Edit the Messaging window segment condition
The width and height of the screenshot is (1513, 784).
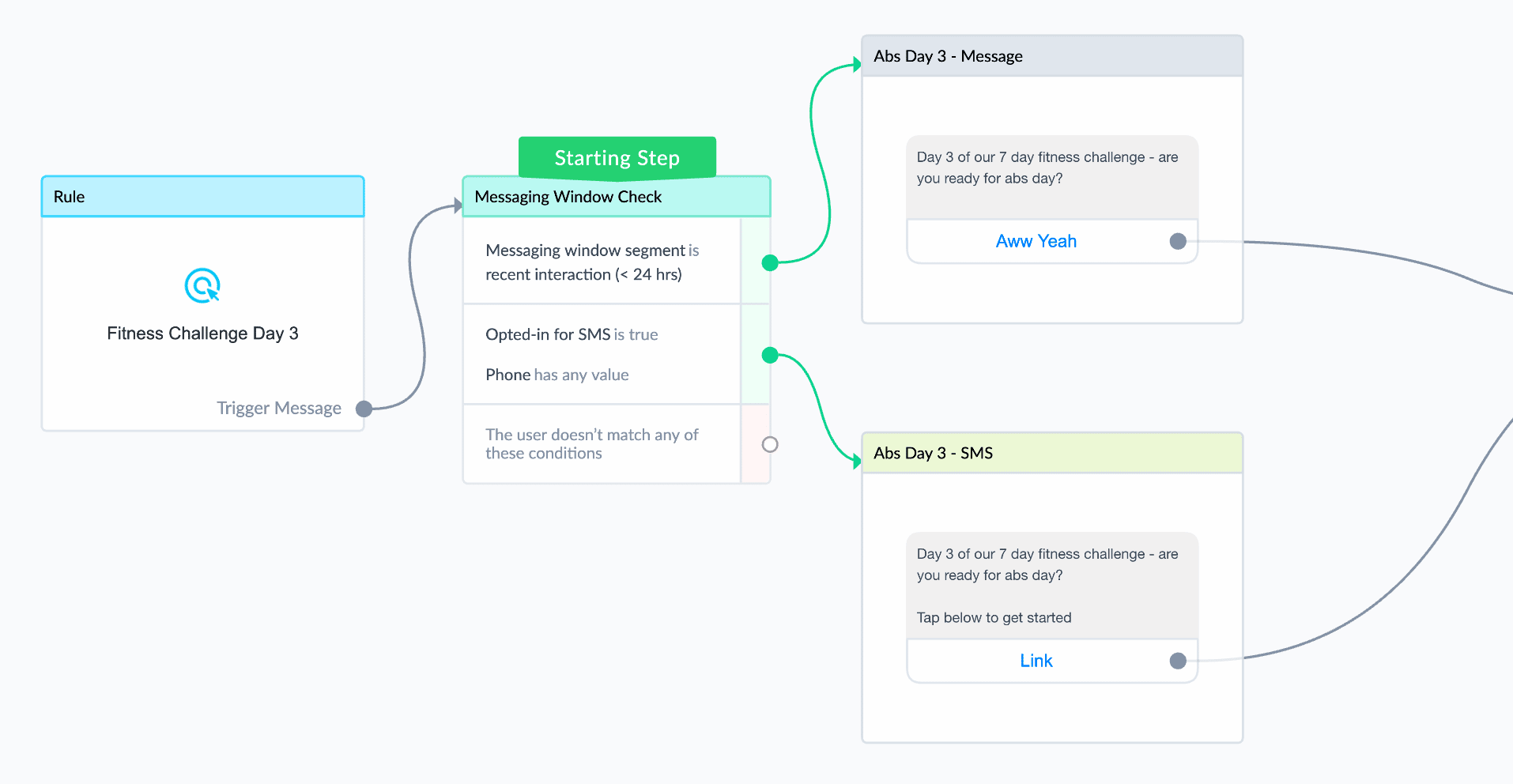point(602,262)
